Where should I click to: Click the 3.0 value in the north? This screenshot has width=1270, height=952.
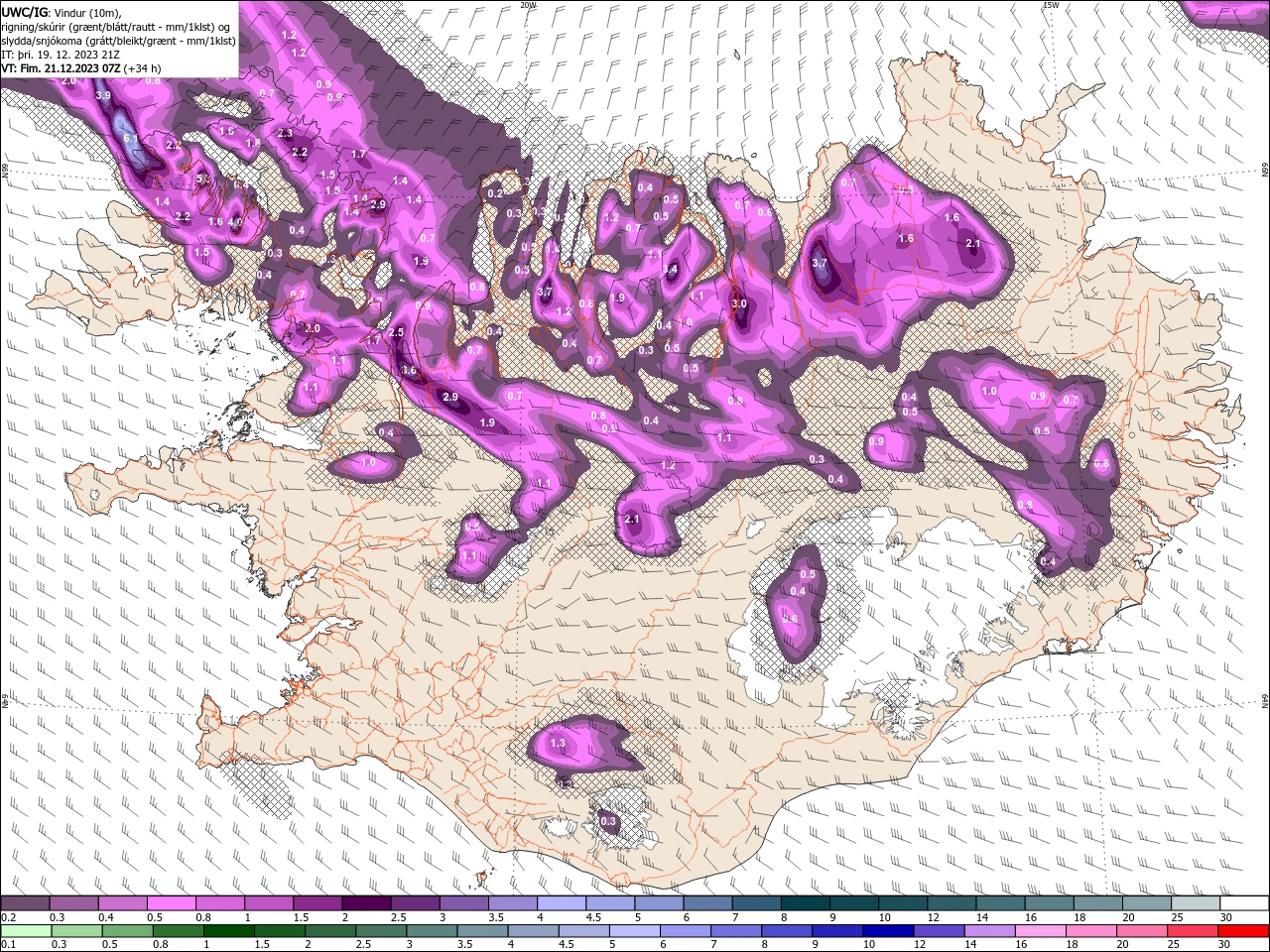[x=739, y=303]
